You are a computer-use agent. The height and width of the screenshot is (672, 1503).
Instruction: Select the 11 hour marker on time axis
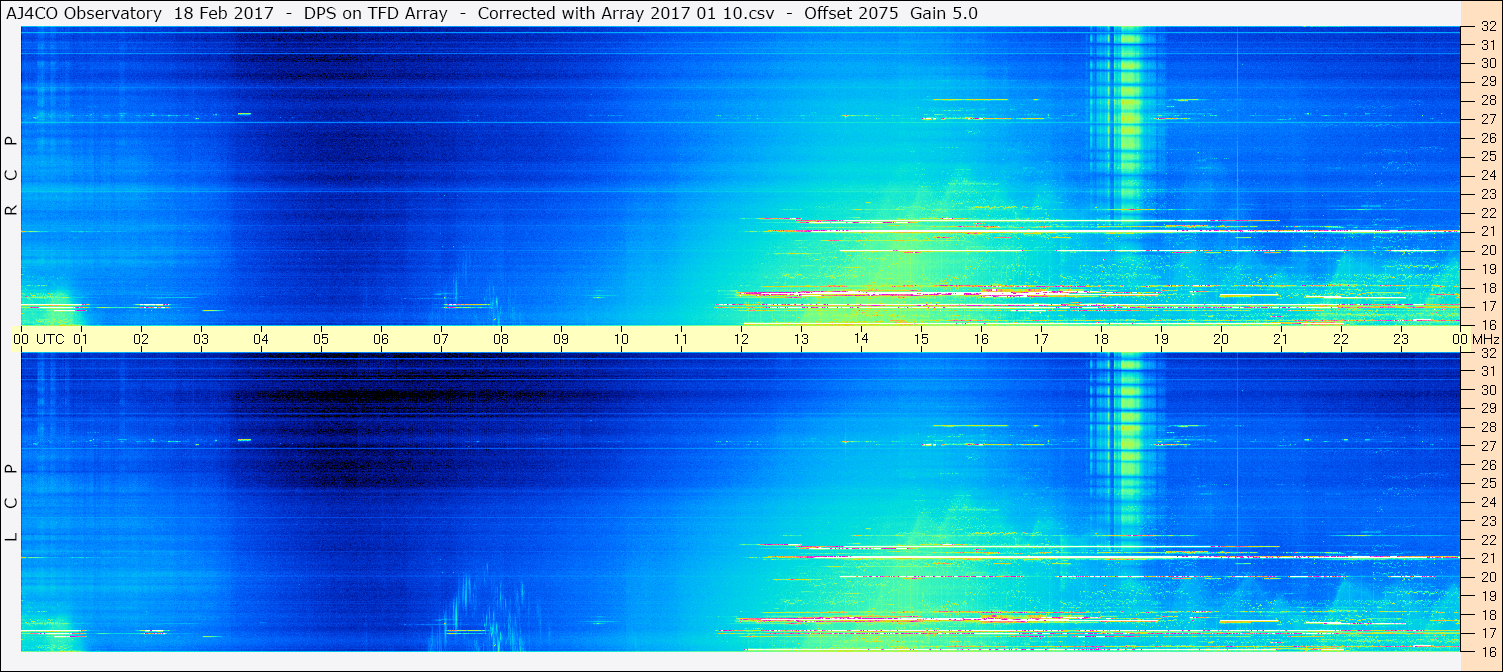(681, 339)
